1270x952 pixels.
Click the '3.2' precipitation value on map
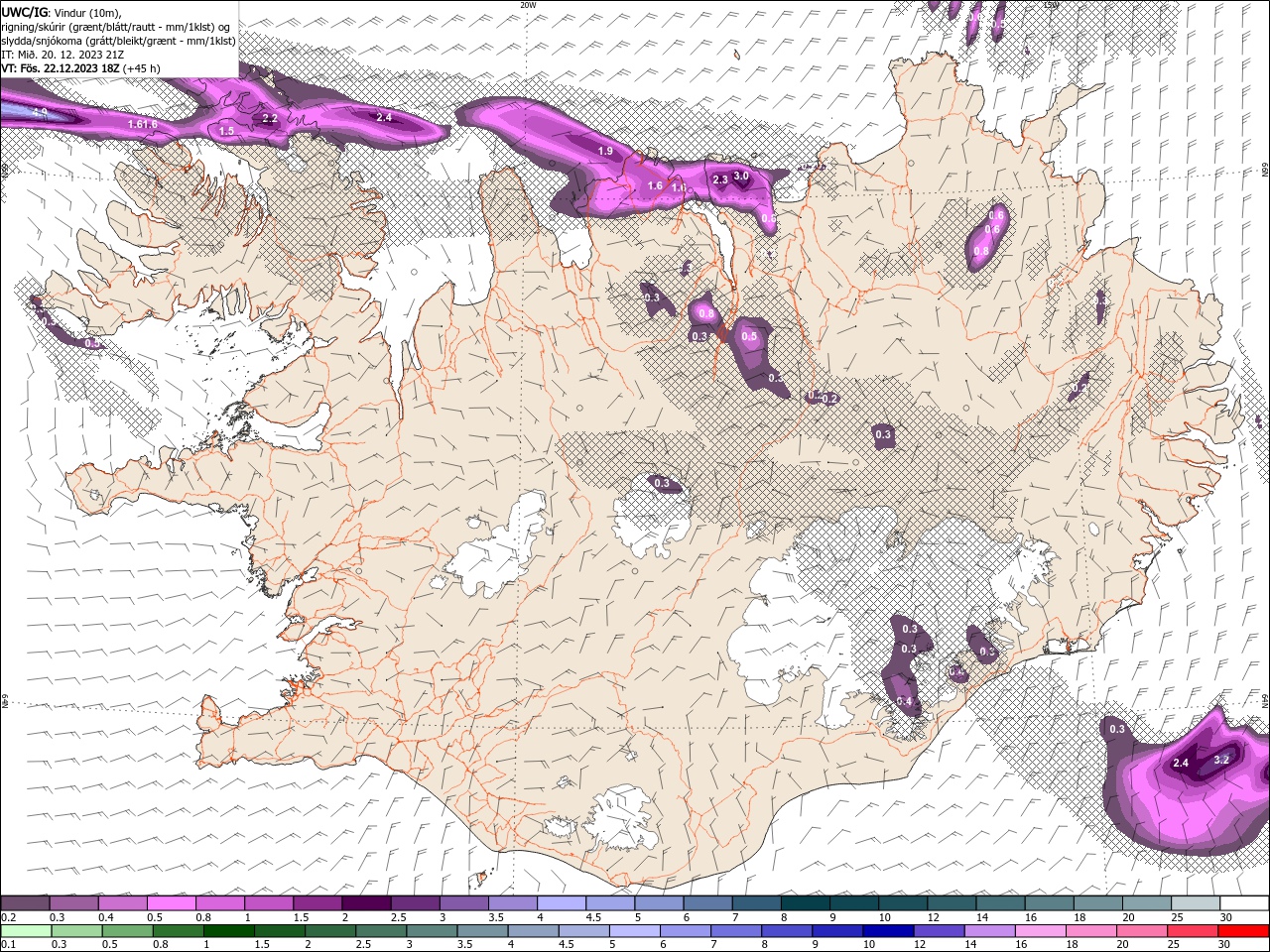tap(1221, 760)
